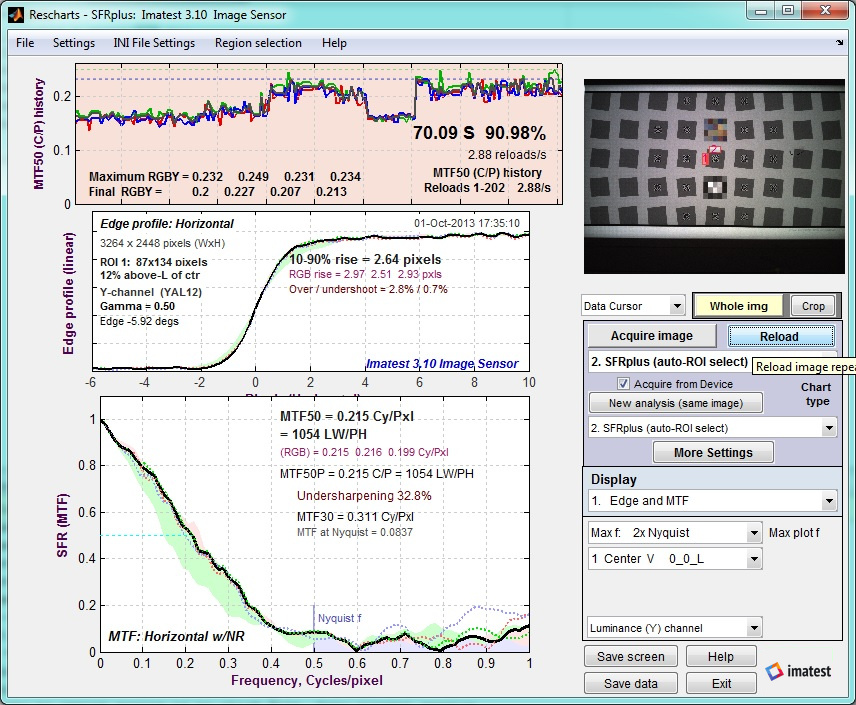
Task: Select the Whole img toggle button
Action: (738, 306)
